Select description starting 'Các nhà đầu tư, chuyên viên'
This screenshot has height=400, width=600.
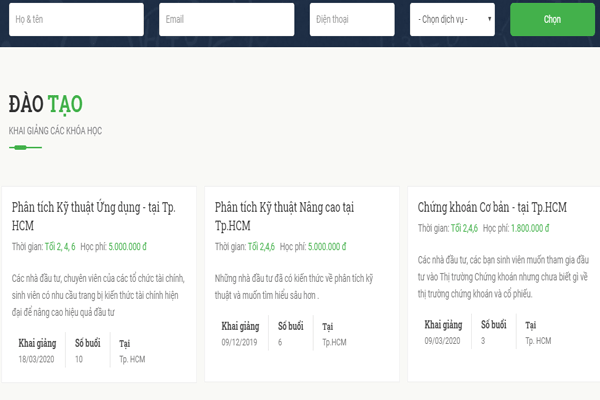(x=98, y=295)
